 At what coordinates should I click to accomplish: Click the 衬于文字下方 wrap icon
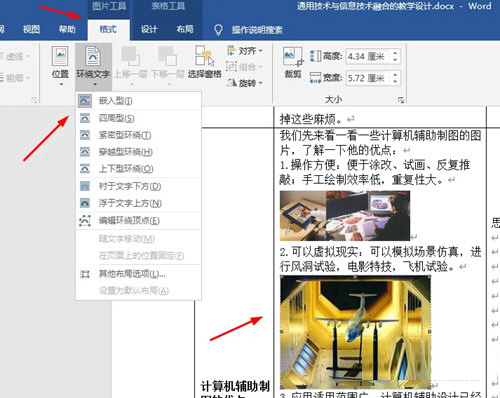(85, 186)
